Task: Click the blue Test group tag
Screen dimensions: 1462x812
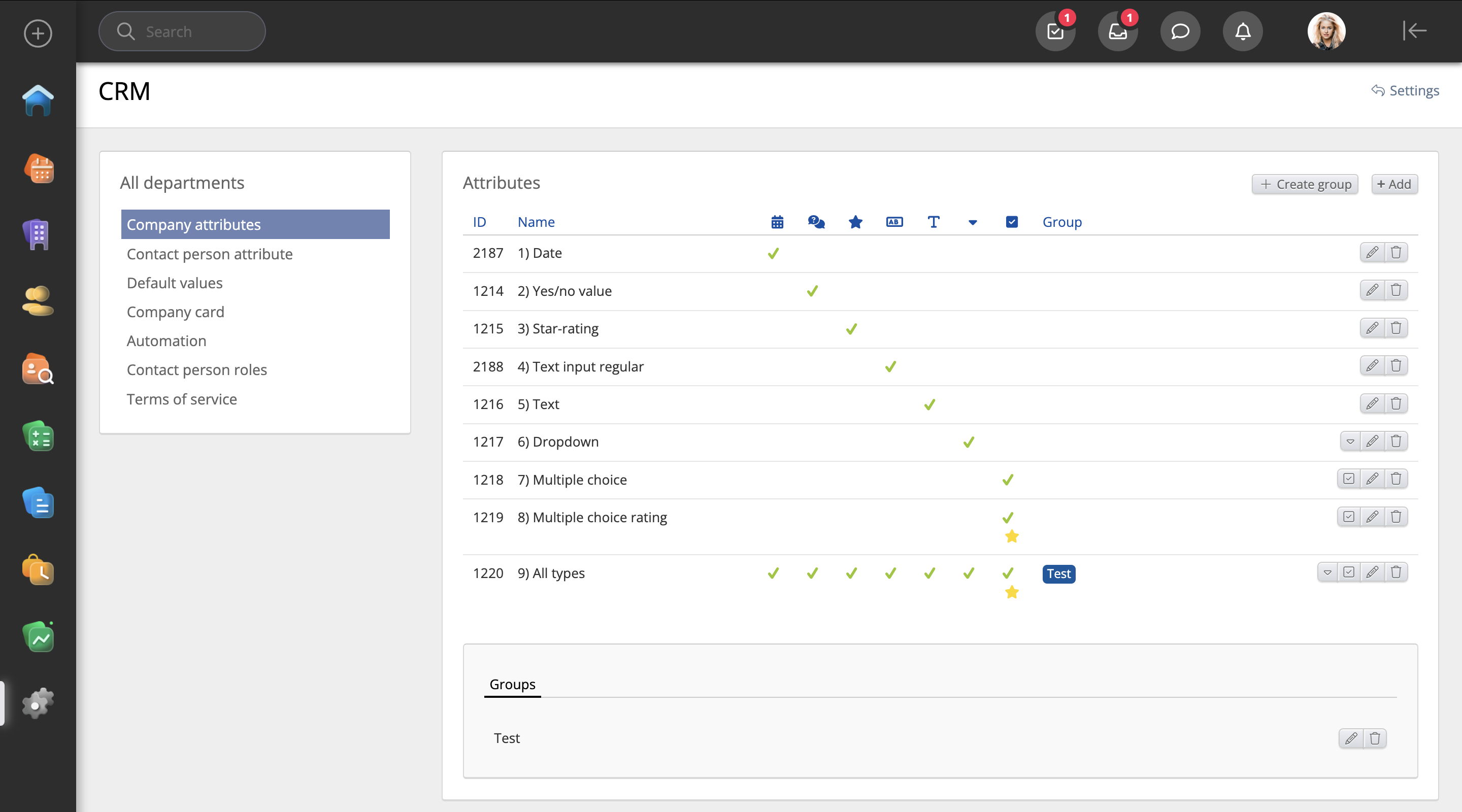Action: (x=1058, y=573)
